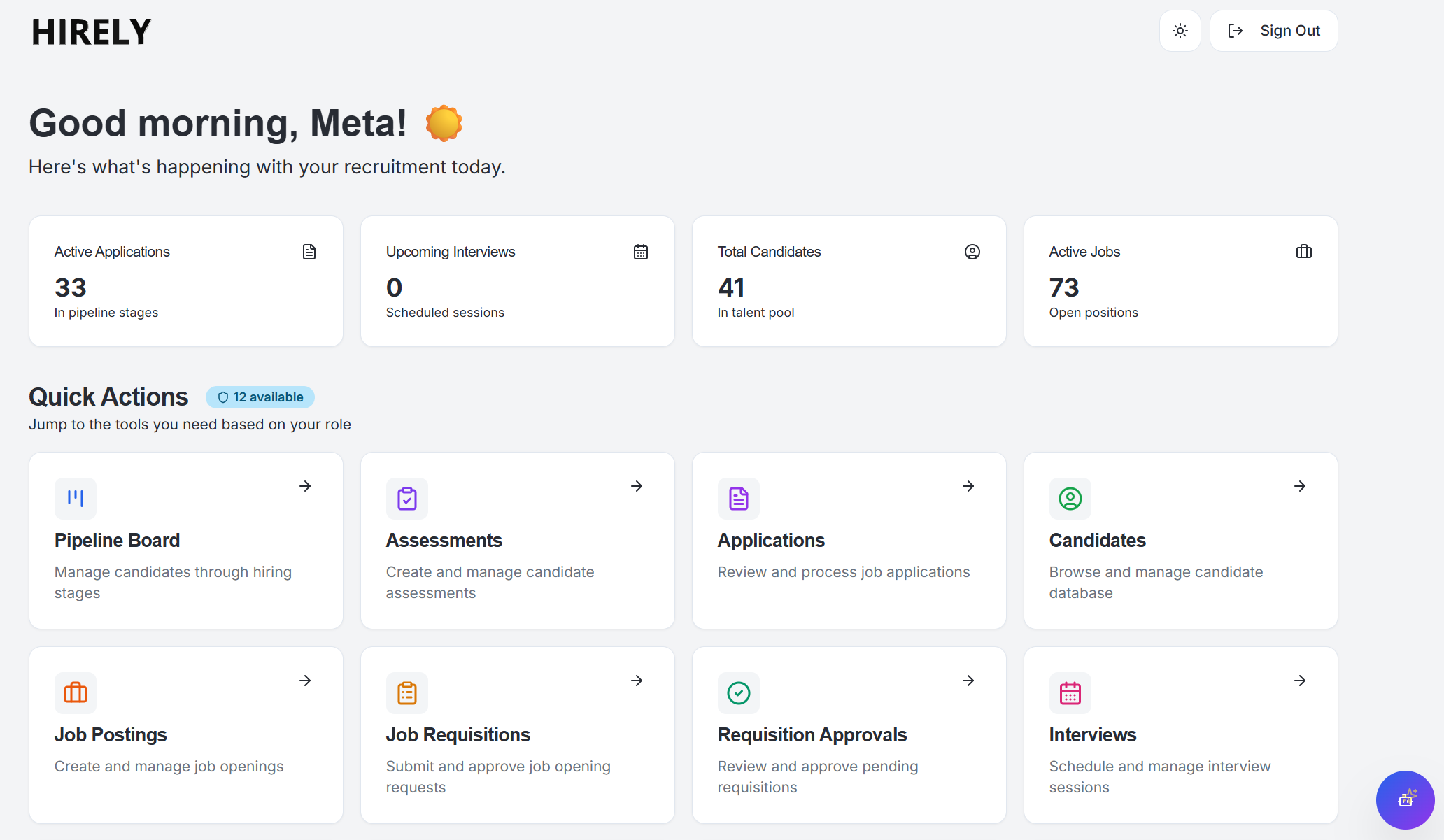Viewport: 1444px width, 840px height.
Task: Open the Applications document icon
Action: [x=738, y=499]
